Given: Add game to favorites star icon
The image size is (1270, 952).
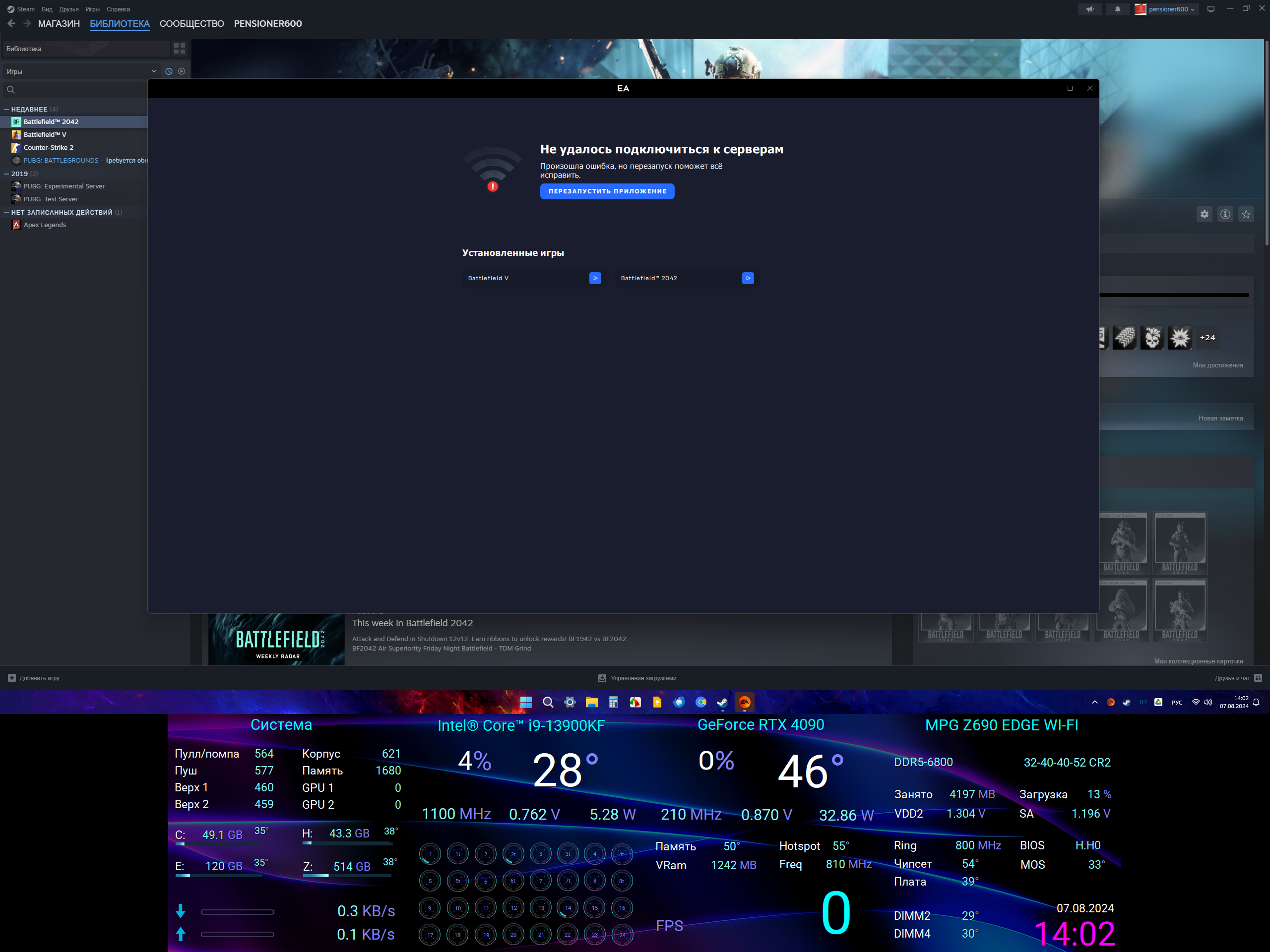Looking at the screenshot, I should [1245, 214].
